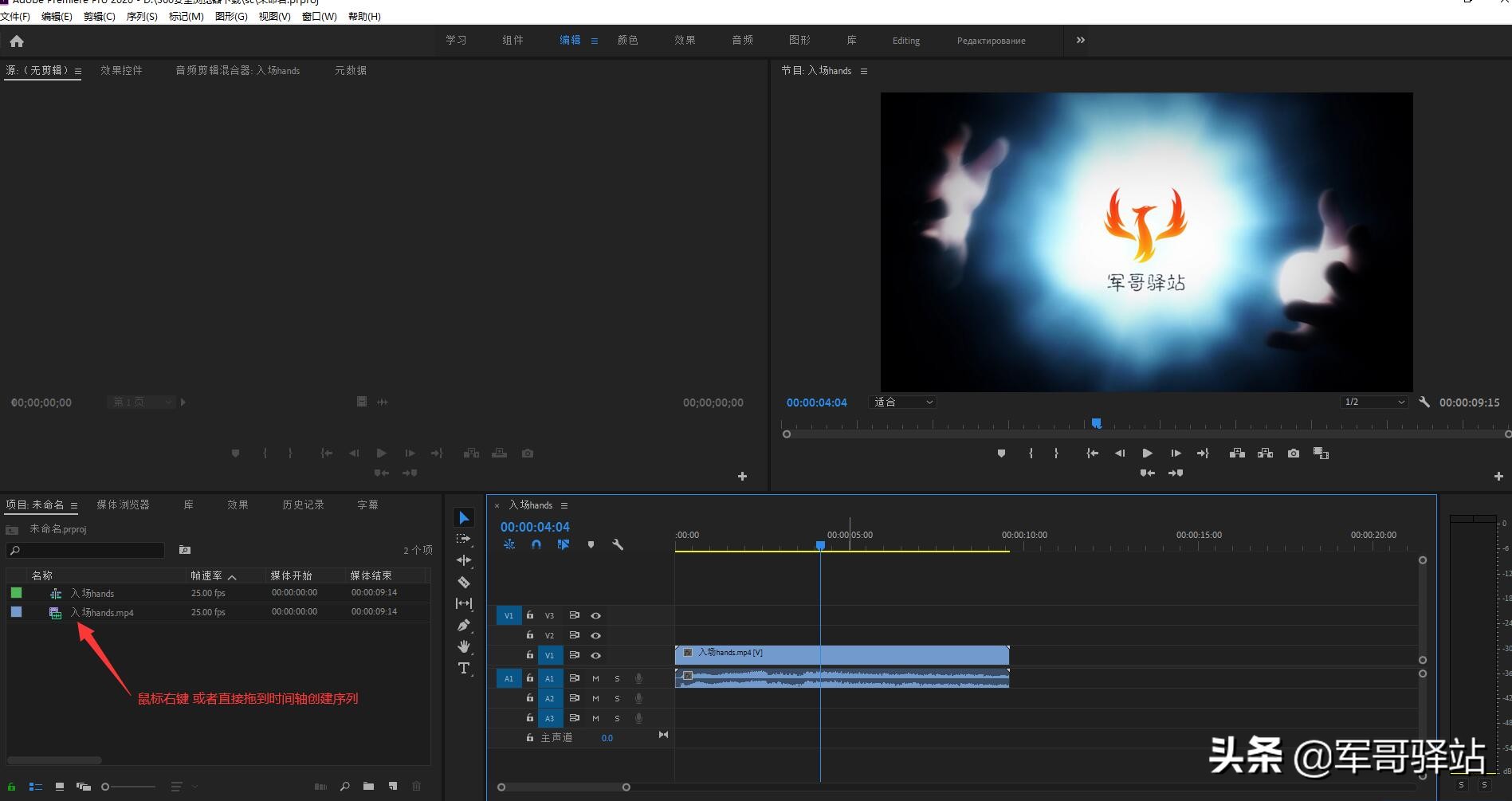Select the Ripple Edit tool
Screen dimensions: 1512x801
pyautogui.click(x=464, y=560)
